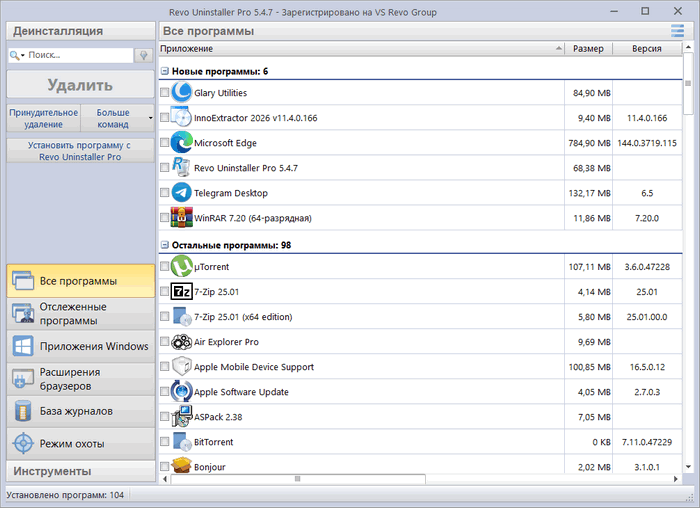This screenshot has width=700, height=508.
Task: Click the Air Explorer Pro icon
Action: [x=181, y=342]
